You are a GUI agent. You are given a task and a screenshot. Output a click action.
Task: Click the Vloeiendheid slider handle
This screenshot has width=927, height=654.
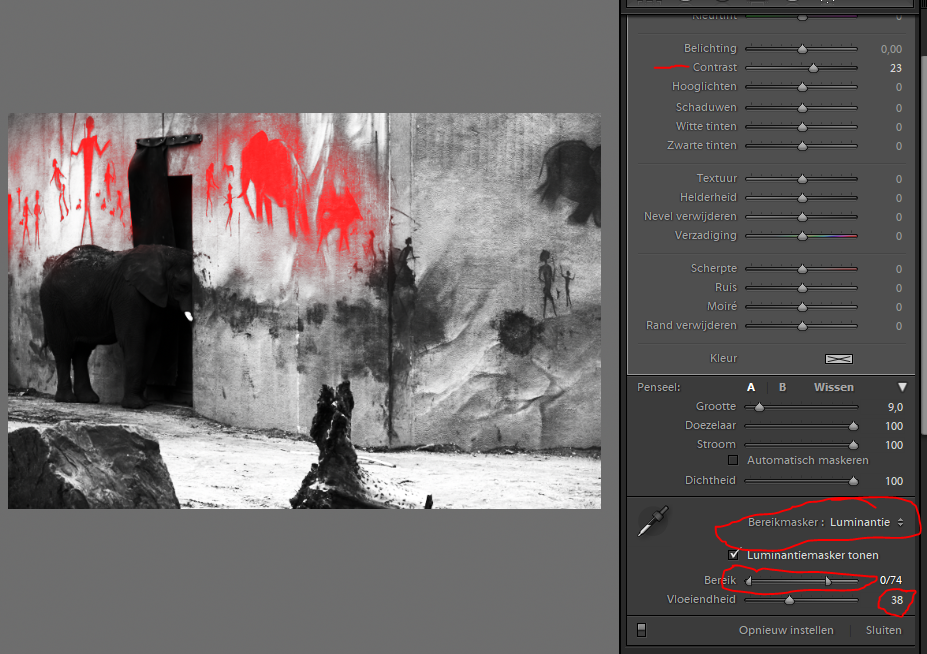click(789, 600)
